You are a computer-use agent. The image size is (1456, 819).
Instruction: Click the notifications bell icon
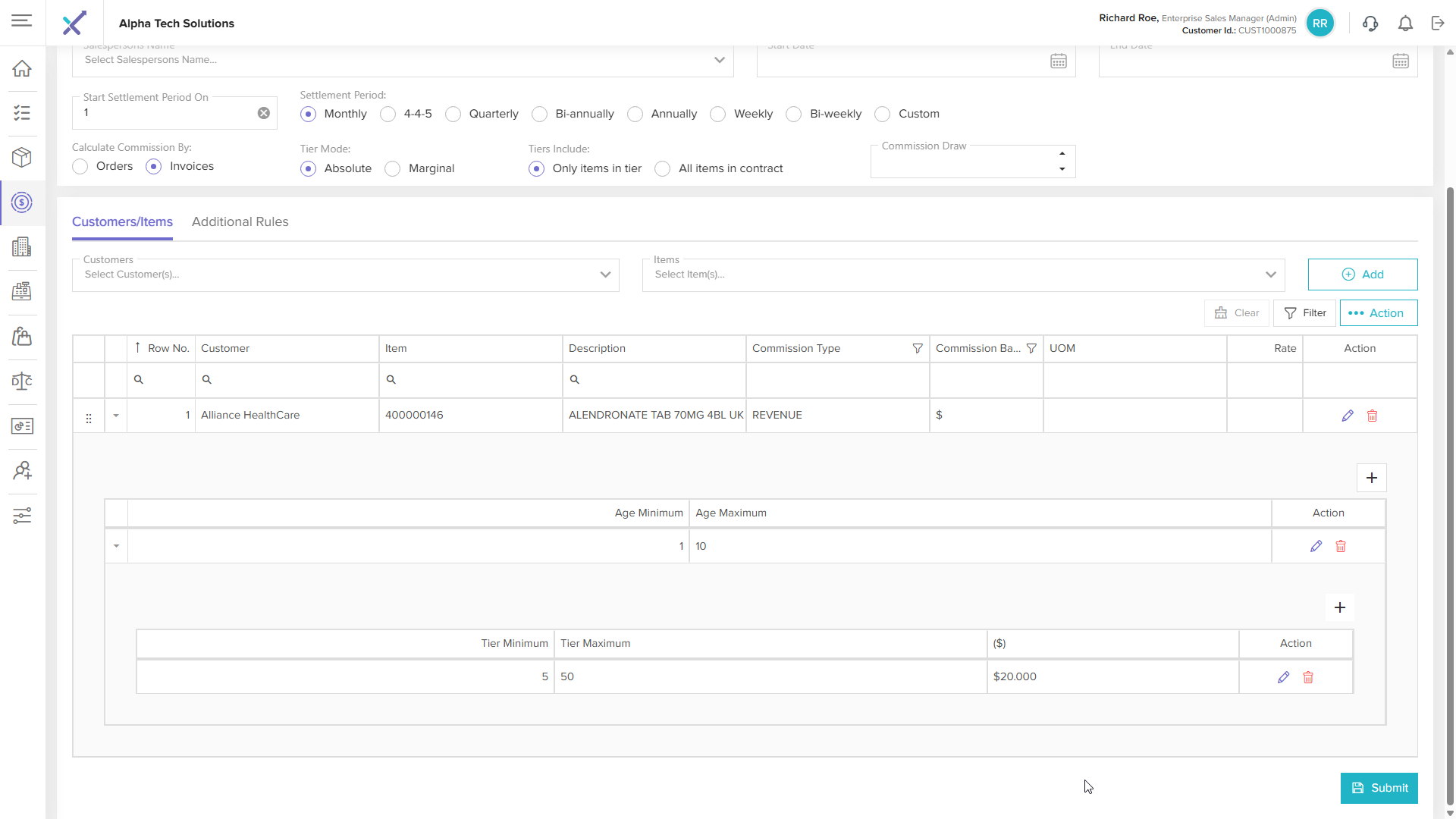(x=1405, y=24)
